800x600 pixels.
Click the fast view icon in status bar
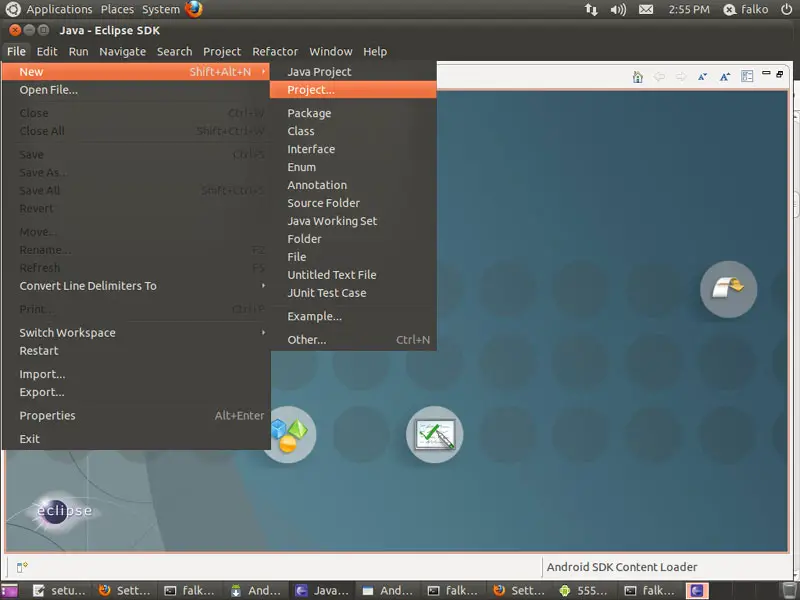pyautogui.click(x=22, y=567)
